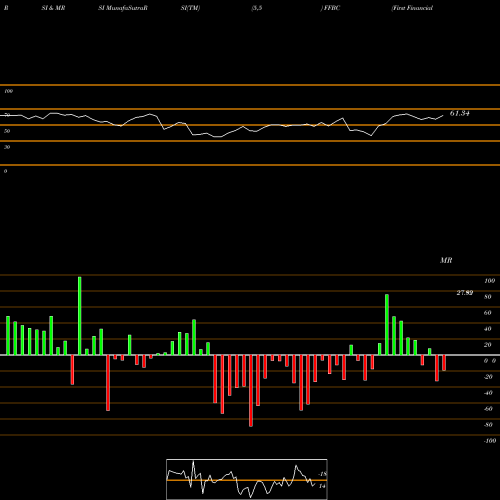500x500 pixels.
Task: Click the lowest red MR bar
Action: 251,391
